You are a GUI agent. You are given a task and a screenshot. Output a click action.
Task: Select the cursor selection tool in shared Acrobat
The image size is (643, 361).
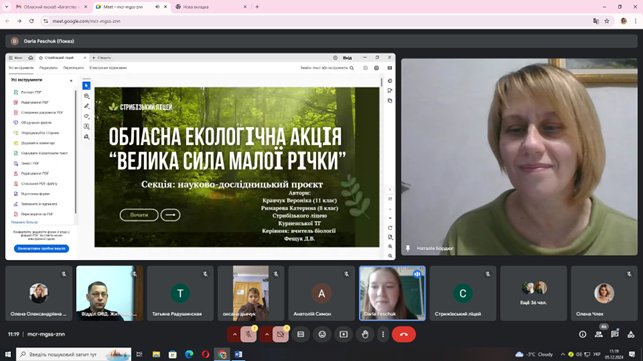[86, 86]
